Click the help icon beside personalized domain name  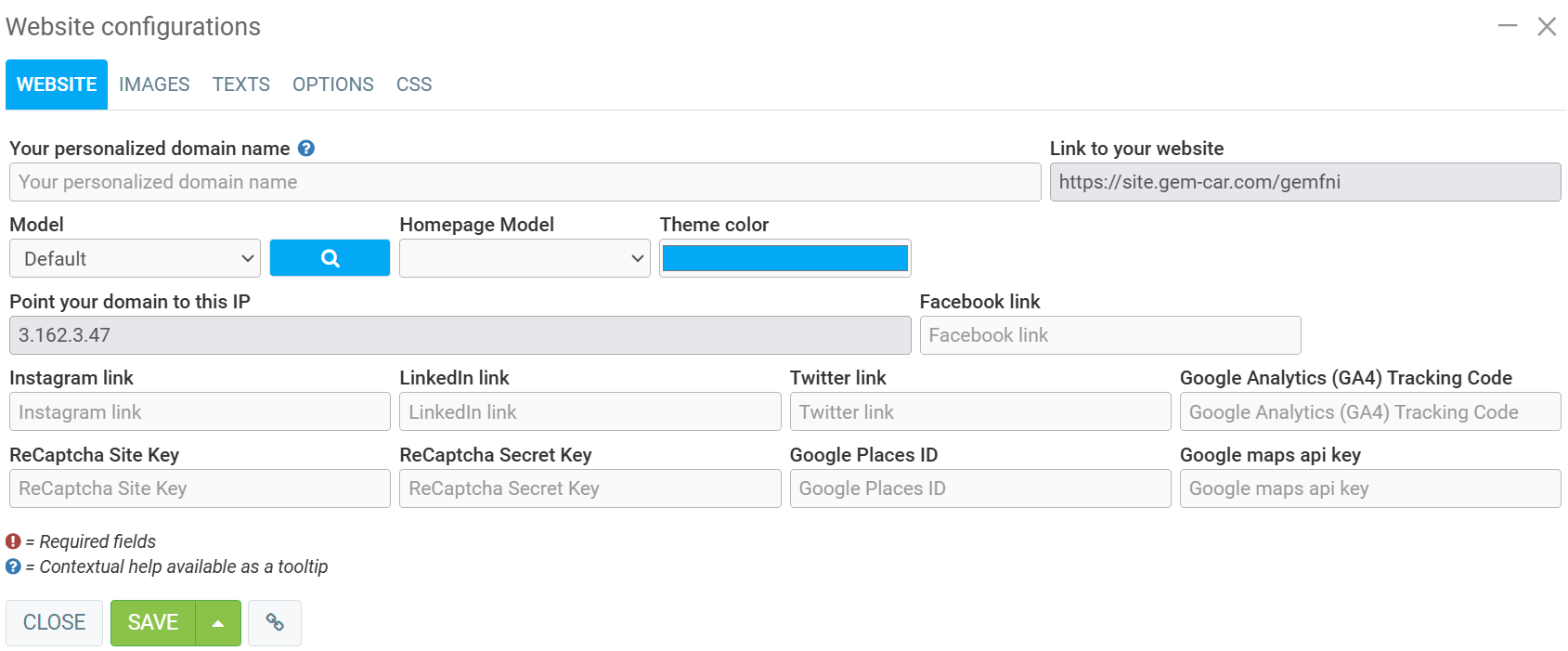306,149
